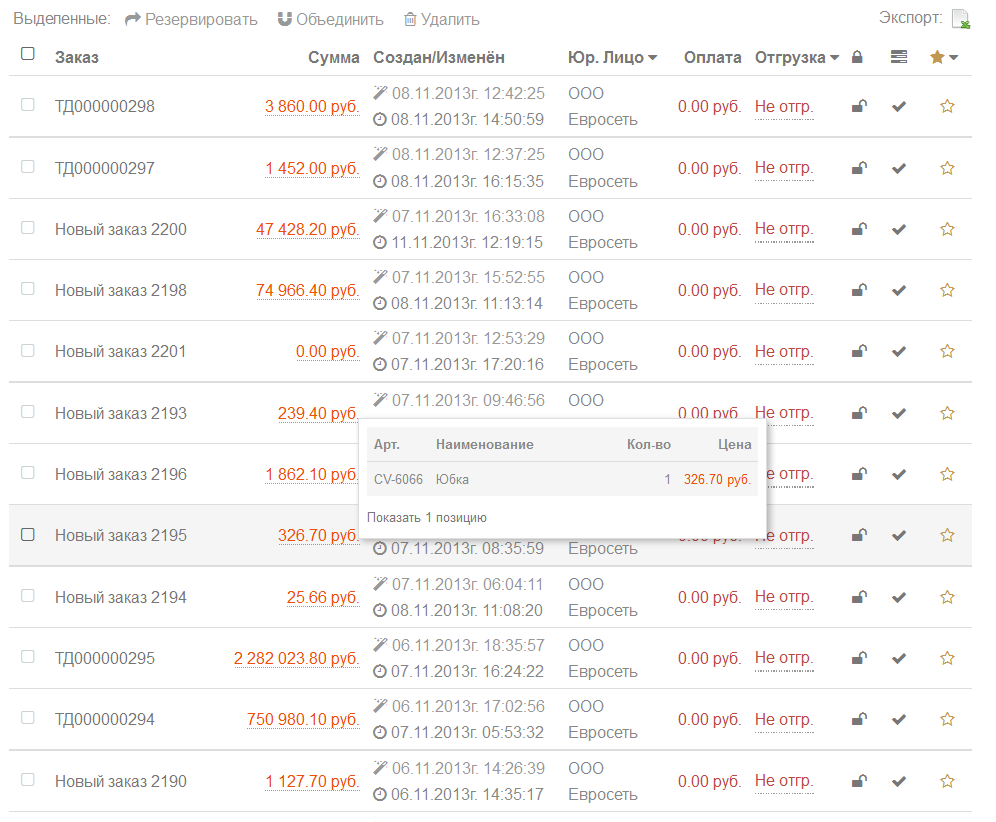Click Объединить to merge selected orders
996x822 pixels.
[x=330, y=19]
